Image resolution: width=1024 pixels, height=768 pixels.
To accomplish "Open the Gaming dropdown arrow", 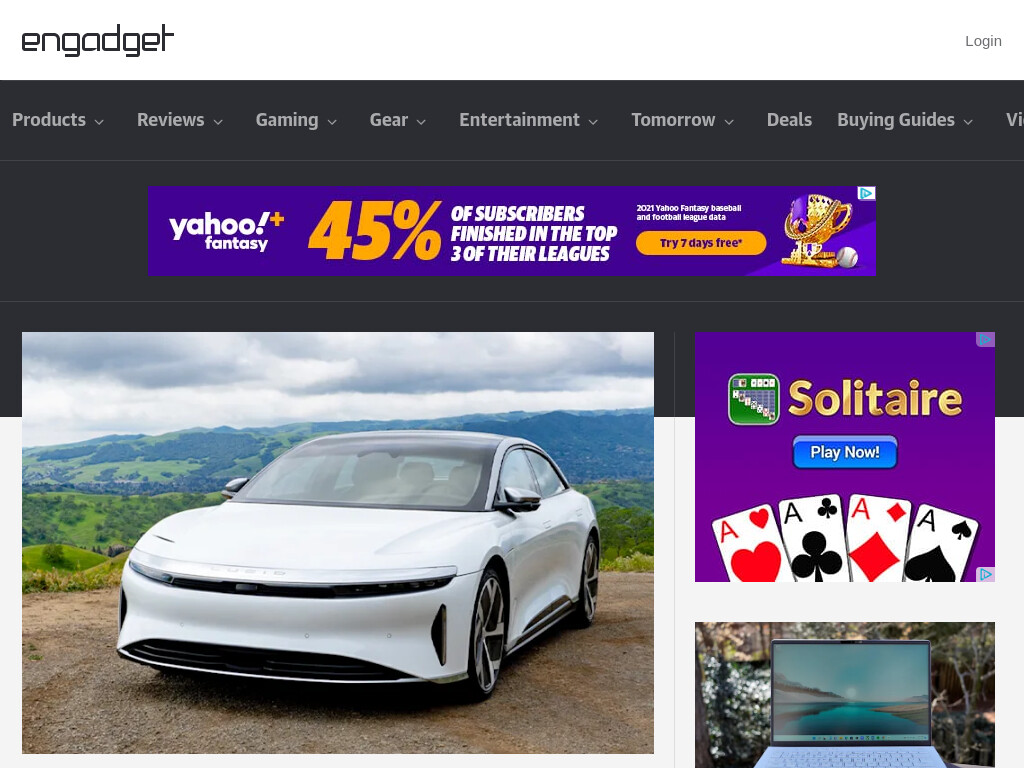I will click(x=332, y=121).
